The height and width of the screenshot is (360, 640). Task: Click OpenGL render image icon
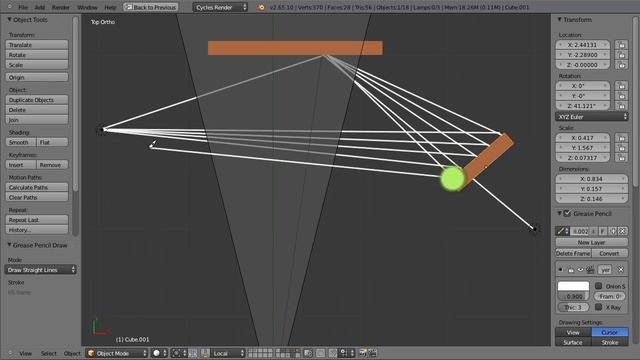(362, 353)
